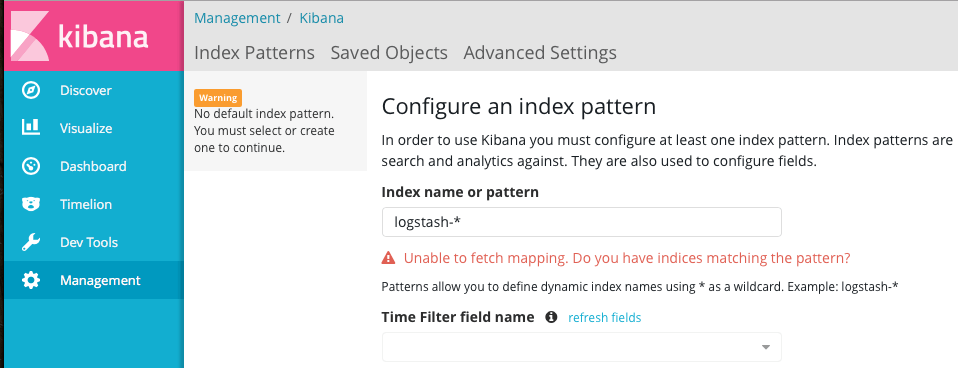Click the refresh fields link
Image resolution: width=958 pixels, height=368 pixels.
(x=604, y=317)
